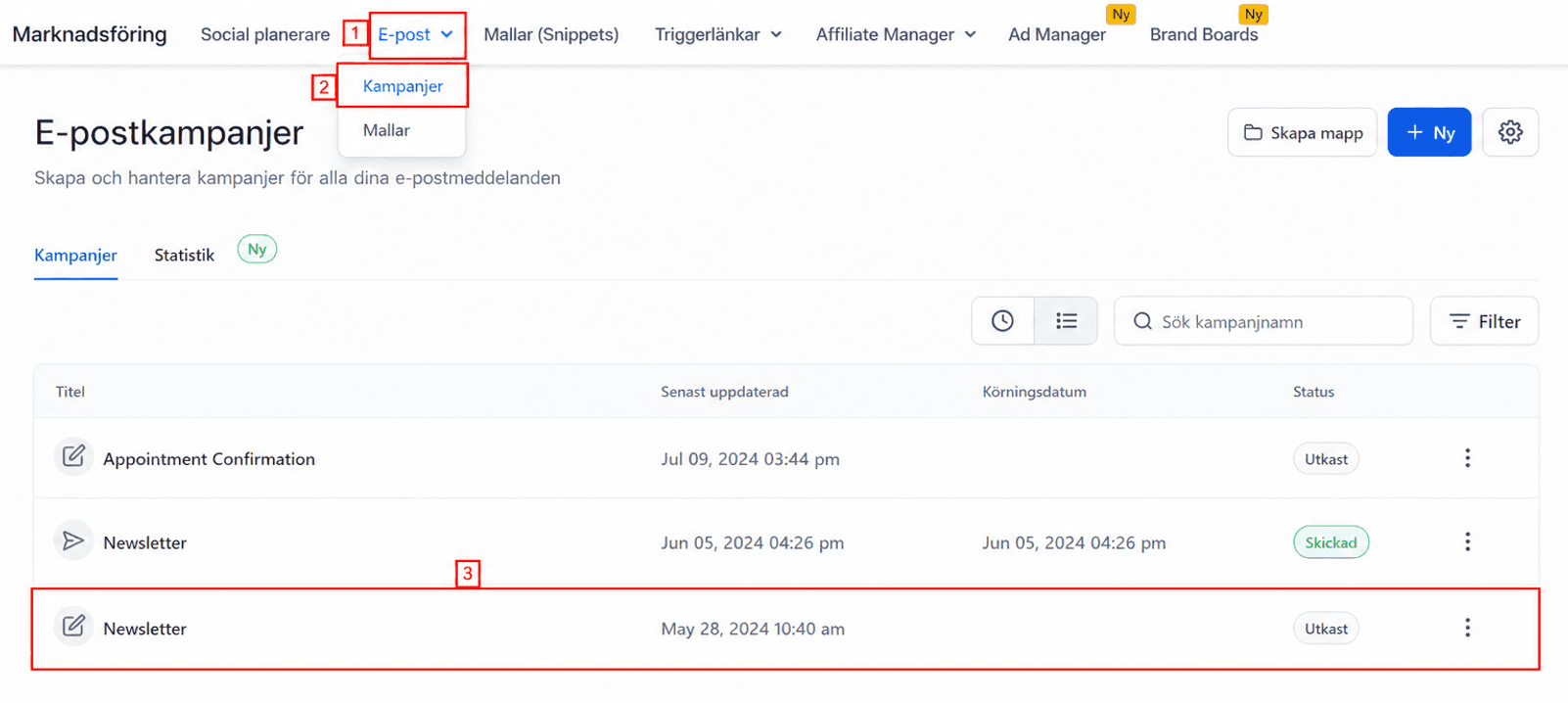Expand the Affiliate Manager dropdown

(x=896, y=34)
